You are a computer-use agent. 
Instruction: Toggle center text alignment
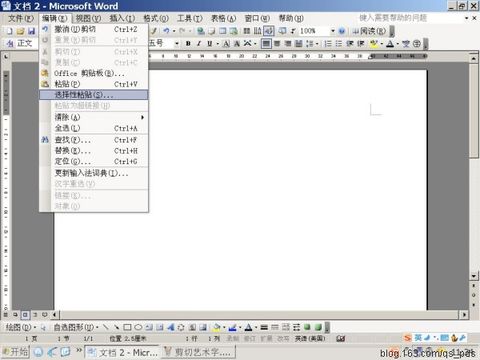tap(277, 43)
